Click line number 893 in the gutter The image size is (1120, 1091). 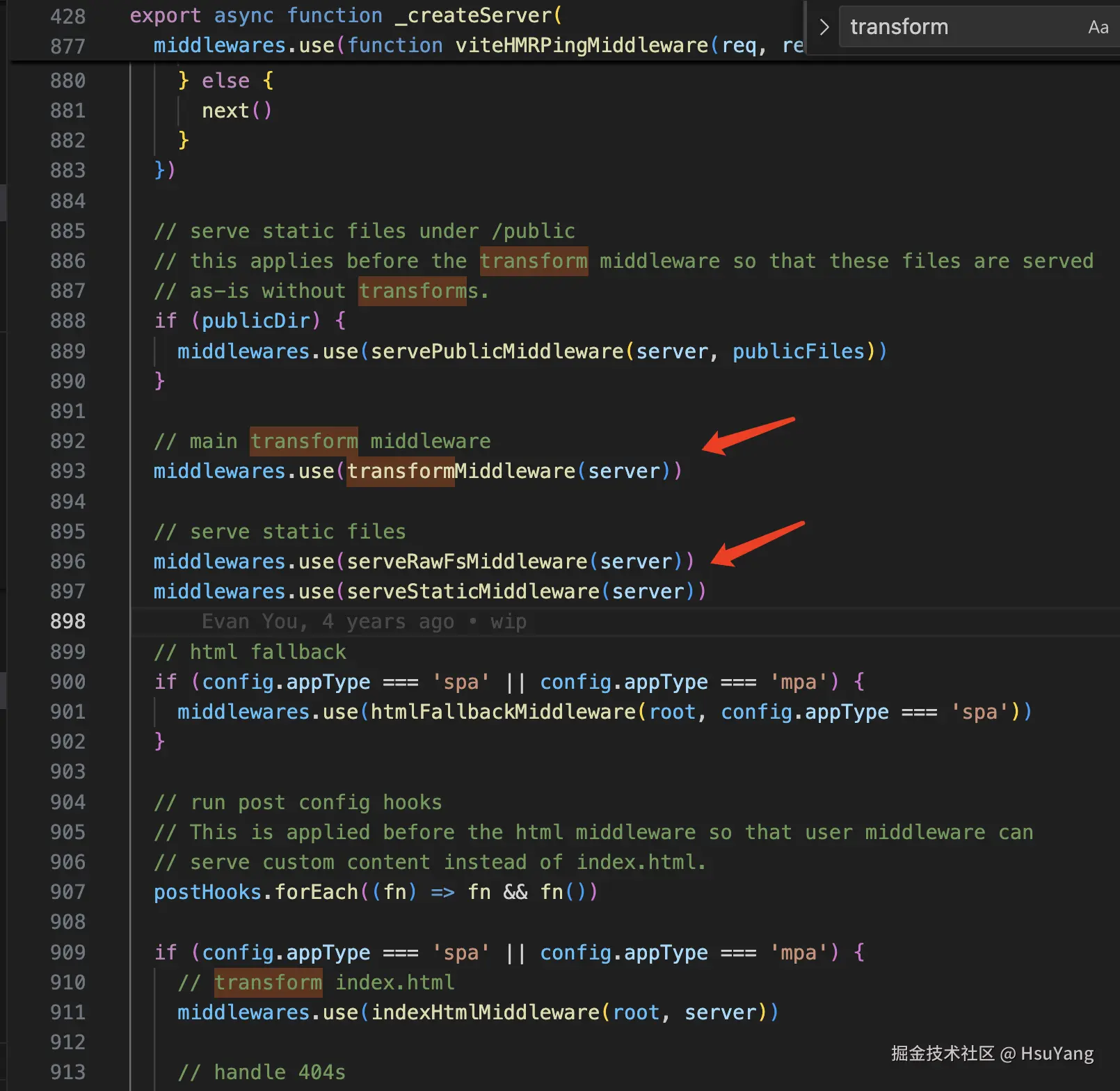point(67,471)
